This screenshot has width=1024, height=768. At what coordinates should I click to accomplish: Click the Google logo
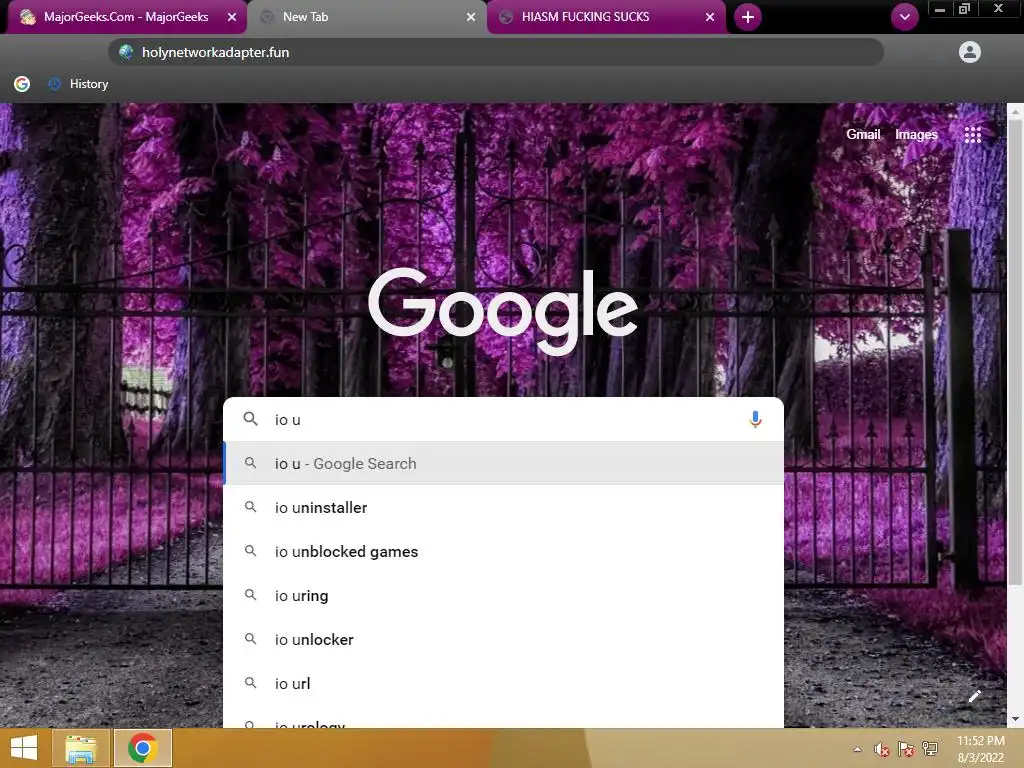(503, 312)
